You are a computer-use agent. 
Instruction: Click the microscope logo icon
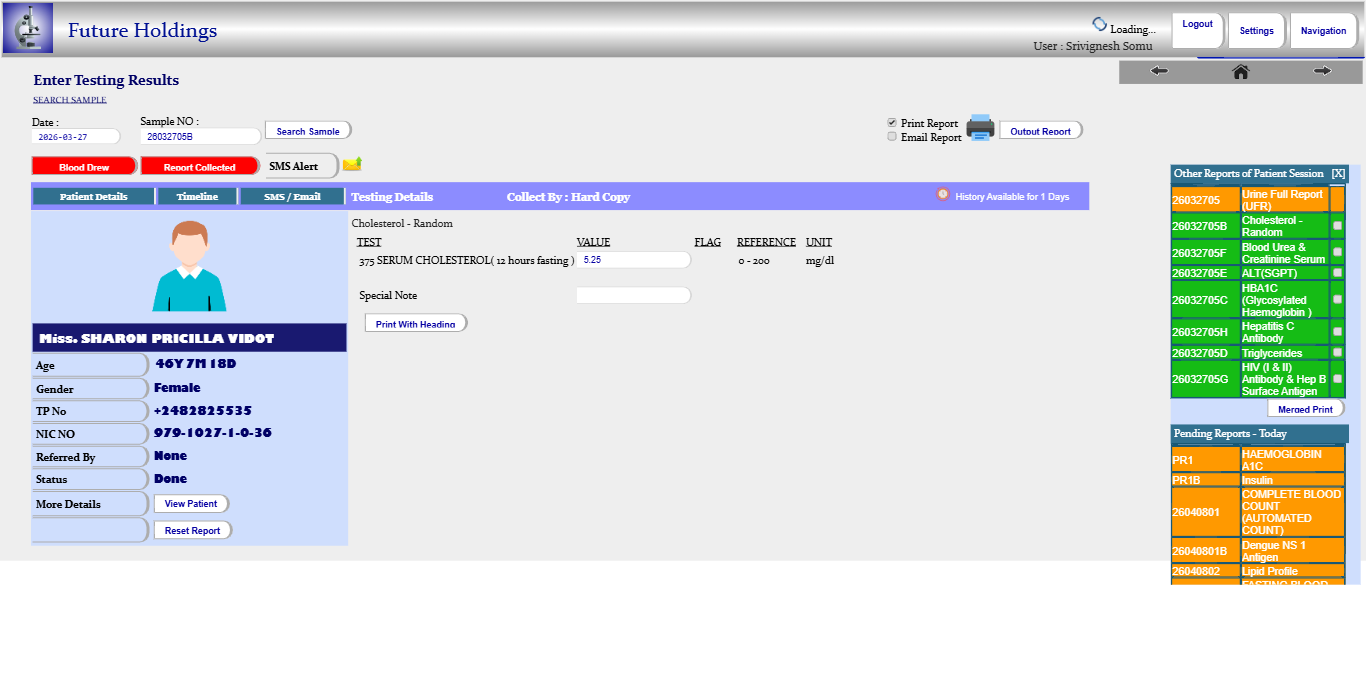coord(28,28)
